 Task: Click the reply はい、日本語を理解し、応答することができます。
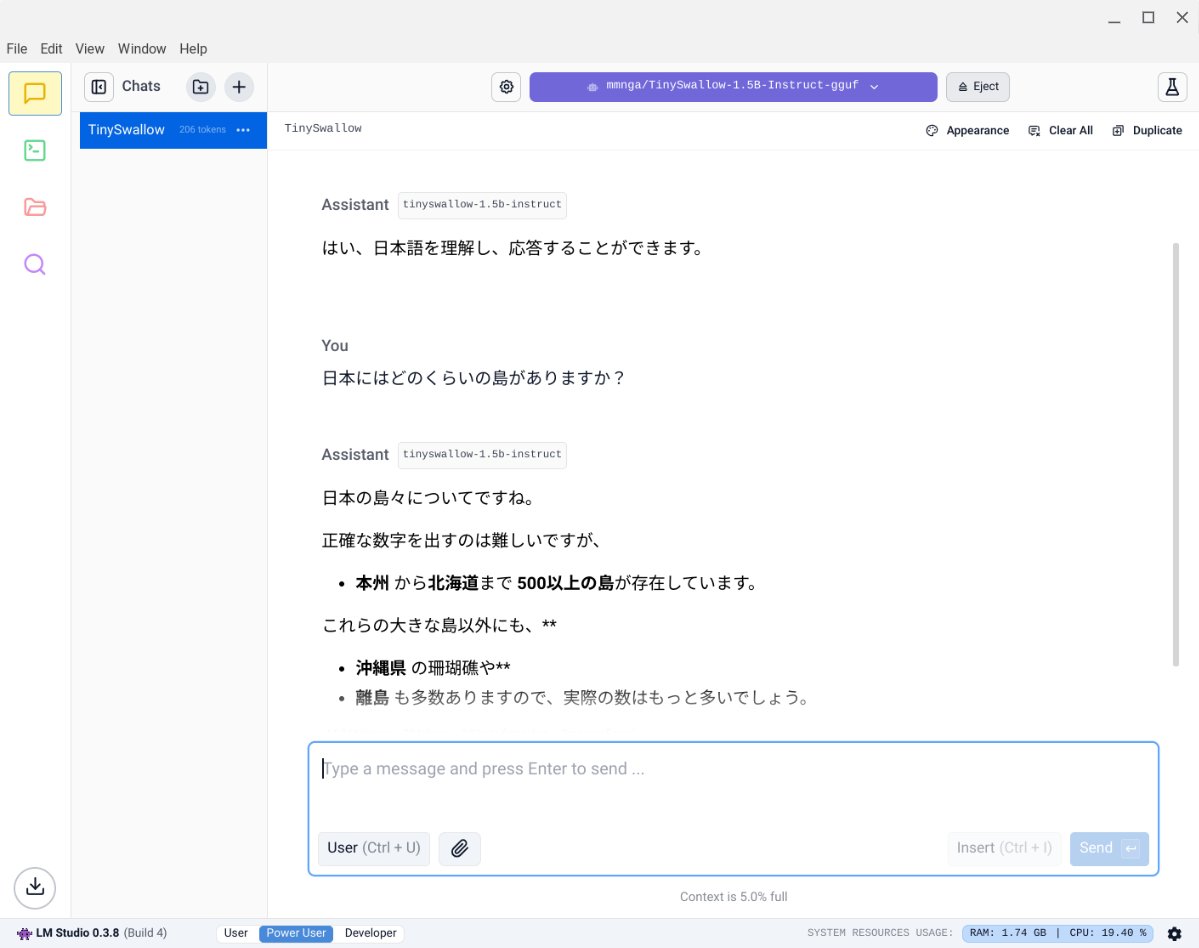512,248
